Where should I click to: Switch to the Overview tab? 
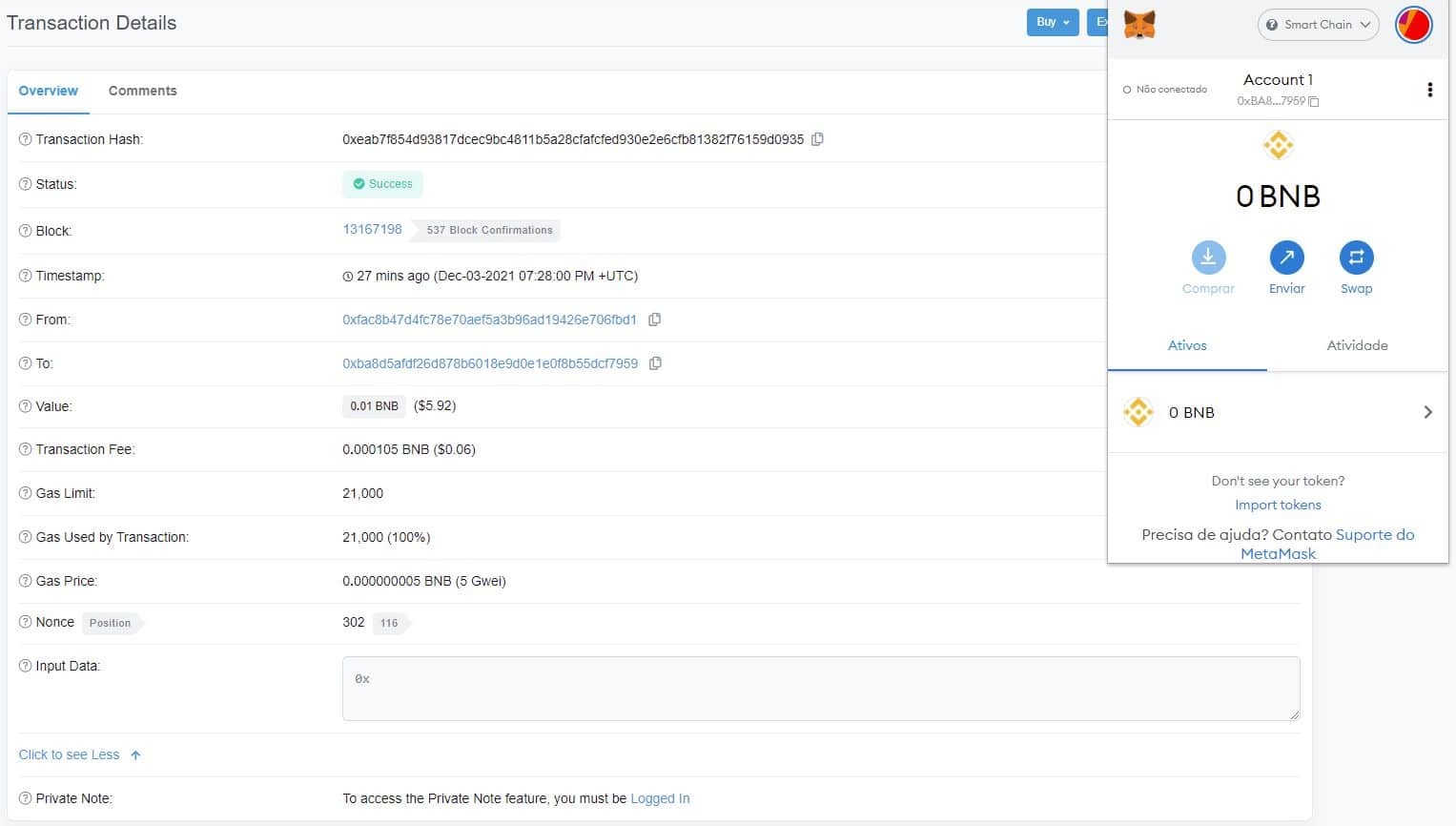coord(49,91)
